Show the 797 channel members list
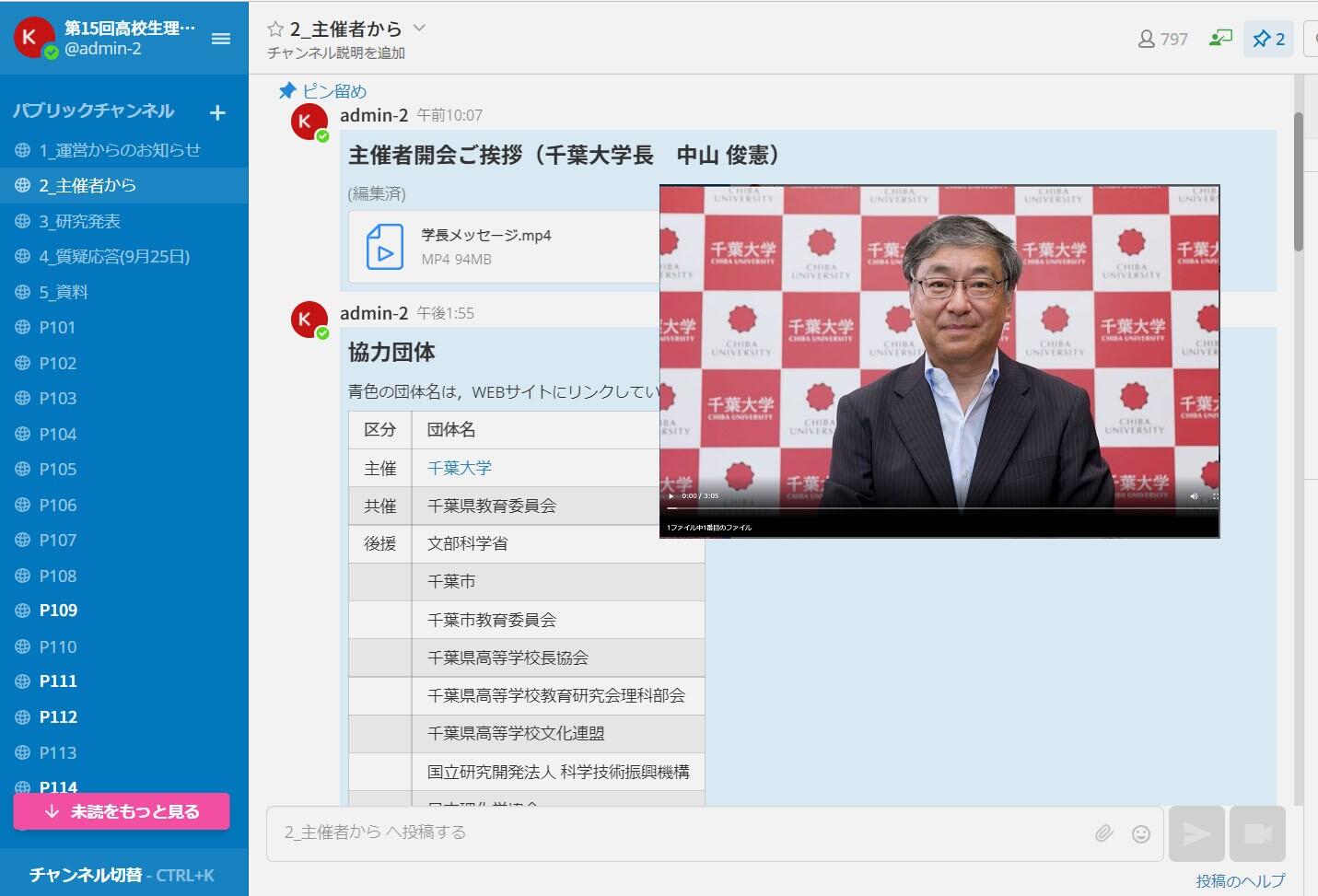The width and height of the screenshot is (1318, 896). click(x=1163, y=39)
